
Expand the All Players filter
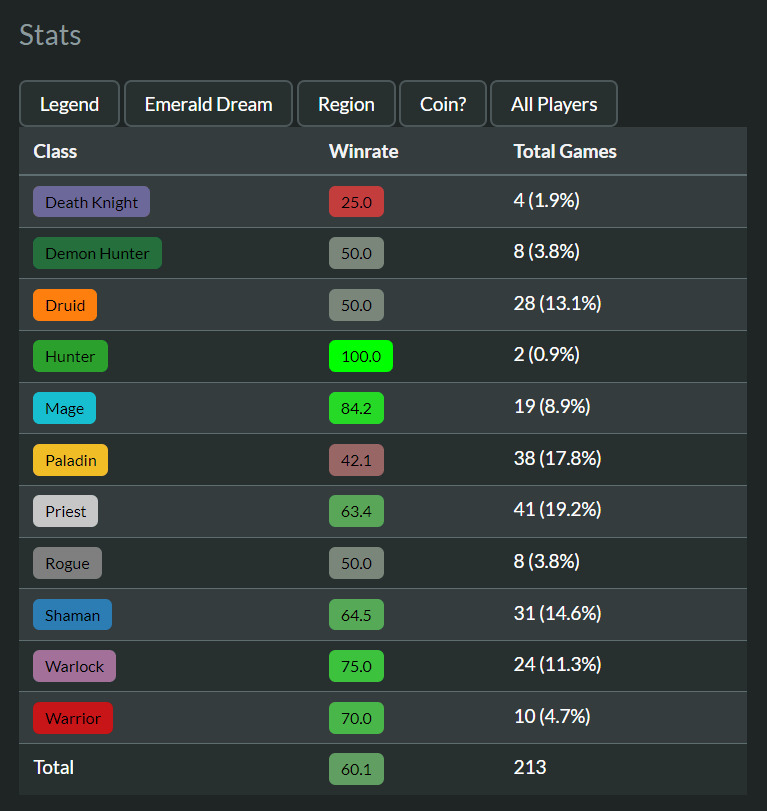[554, 104]
